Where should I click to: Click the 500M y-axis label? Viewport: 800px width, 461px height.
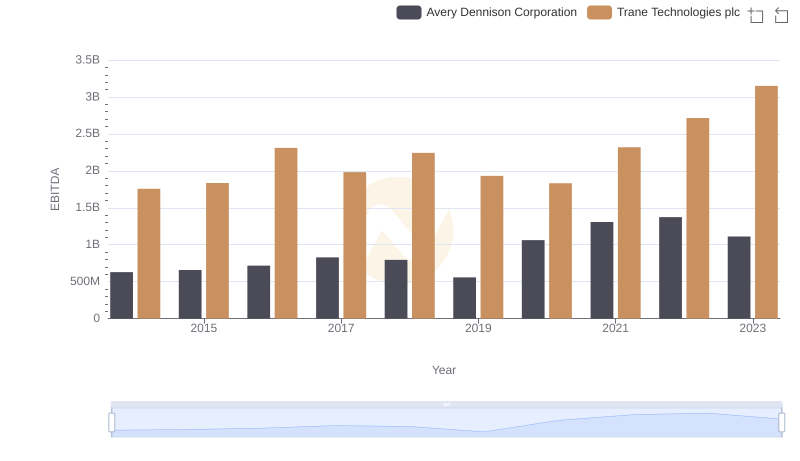click(x=85, y=281)
